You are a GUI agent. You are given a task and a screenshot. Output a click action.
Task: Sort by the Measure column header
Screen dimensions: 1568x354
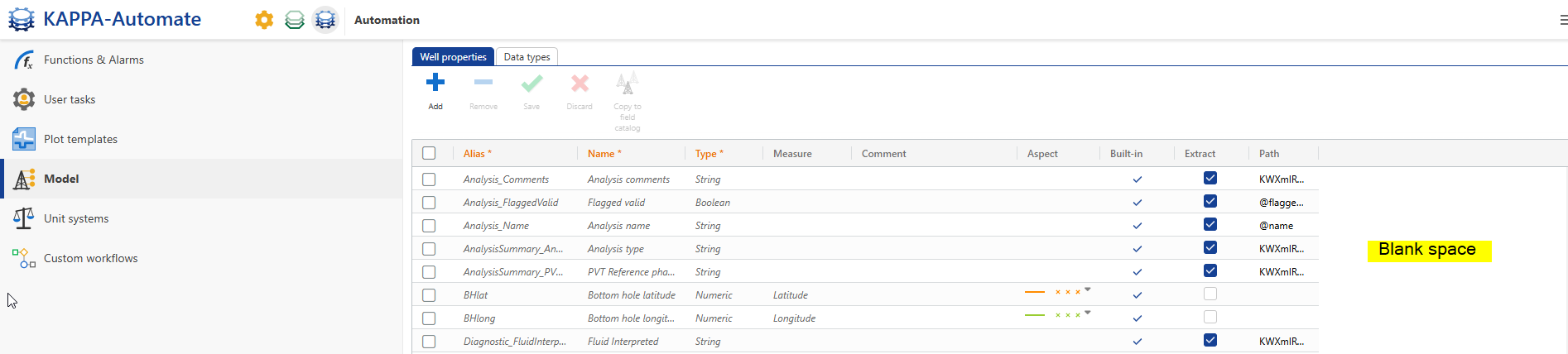coord(792,153)
